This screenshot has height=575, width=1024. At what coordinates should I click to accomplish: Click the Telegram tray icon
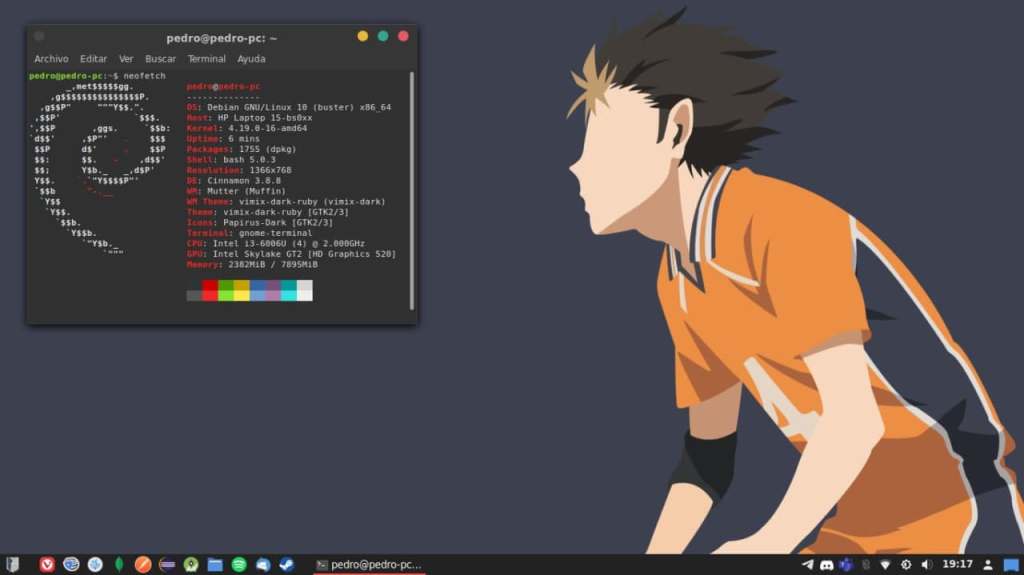808,565
